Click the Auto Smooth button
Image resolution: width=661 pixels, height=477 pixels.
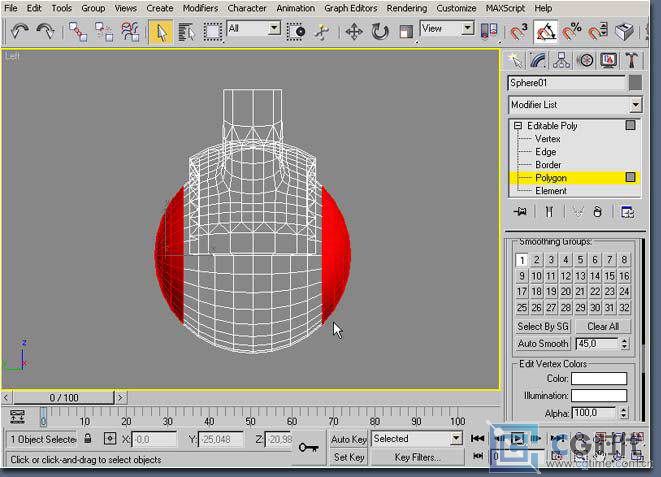(x=543, y=344)
